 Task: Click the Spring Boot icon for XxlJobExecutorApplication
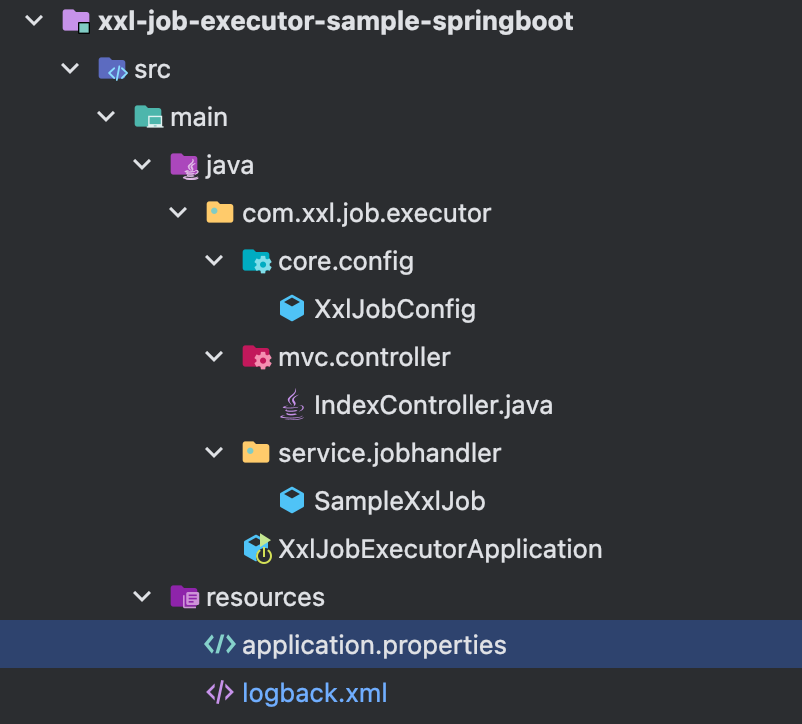pos(255,548)
